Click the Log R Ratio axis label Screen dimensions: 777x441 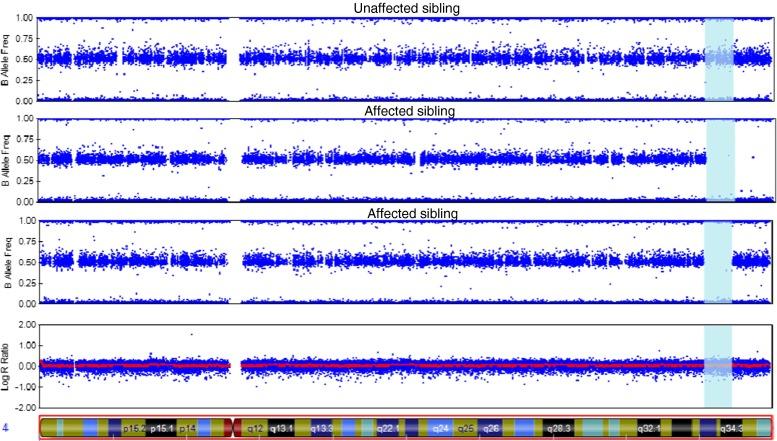tap(8, 366)
